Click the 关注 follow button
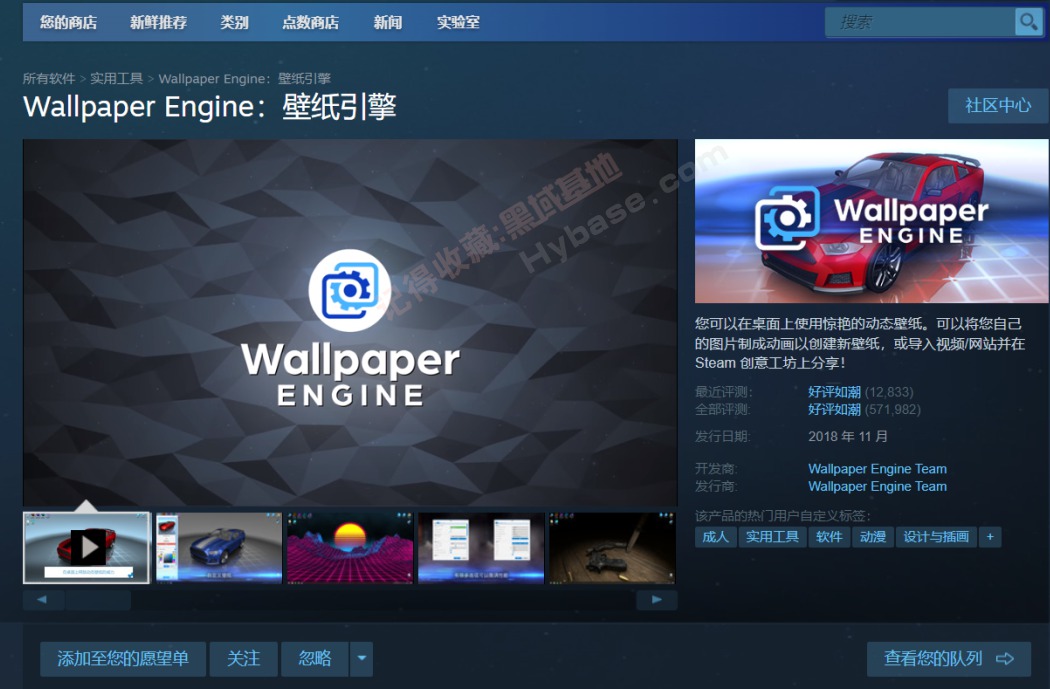This screenshot has width=1050, height=689. point(244,658)
